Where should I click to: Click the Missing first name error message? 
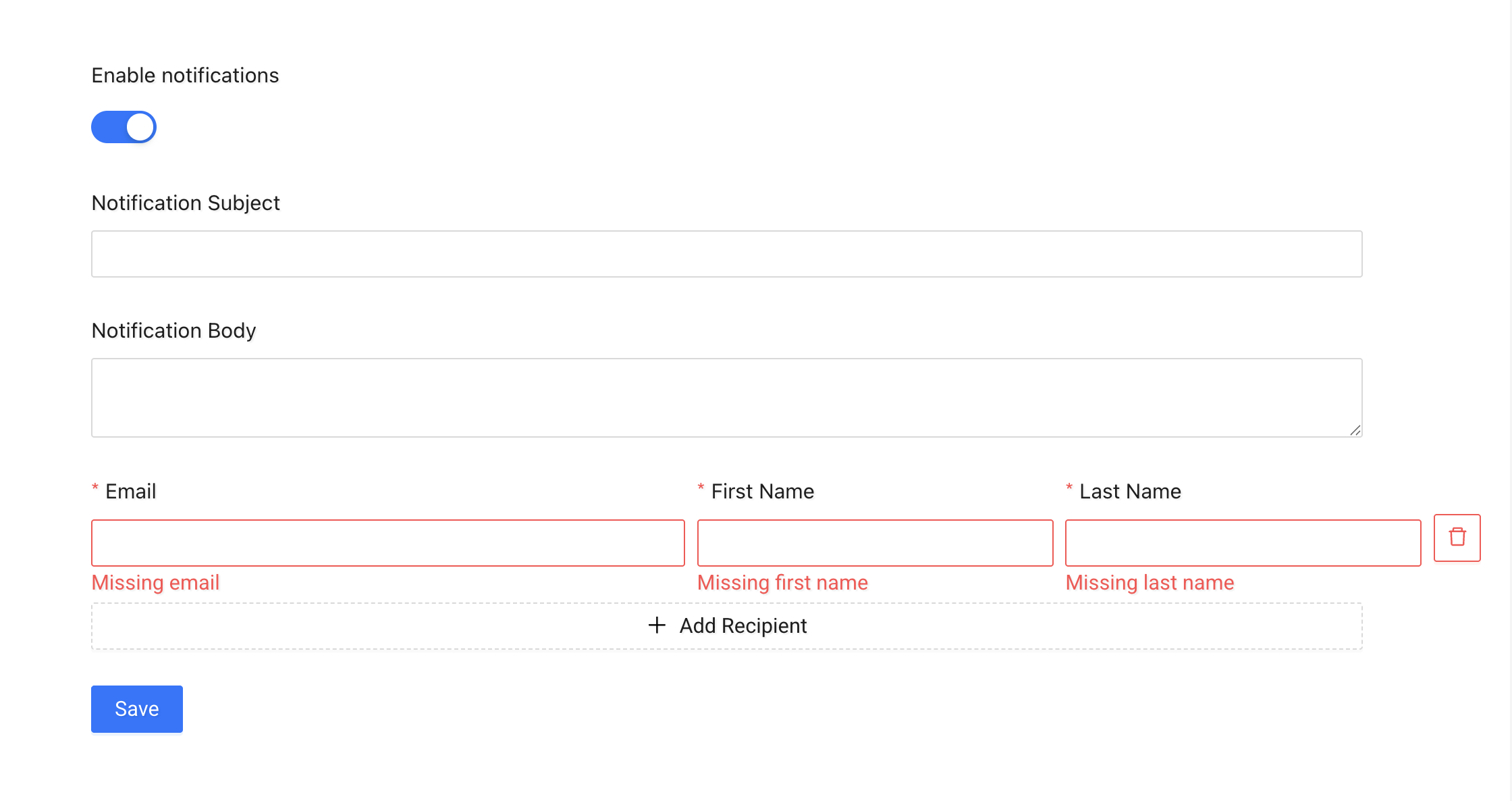coord(783,582)
